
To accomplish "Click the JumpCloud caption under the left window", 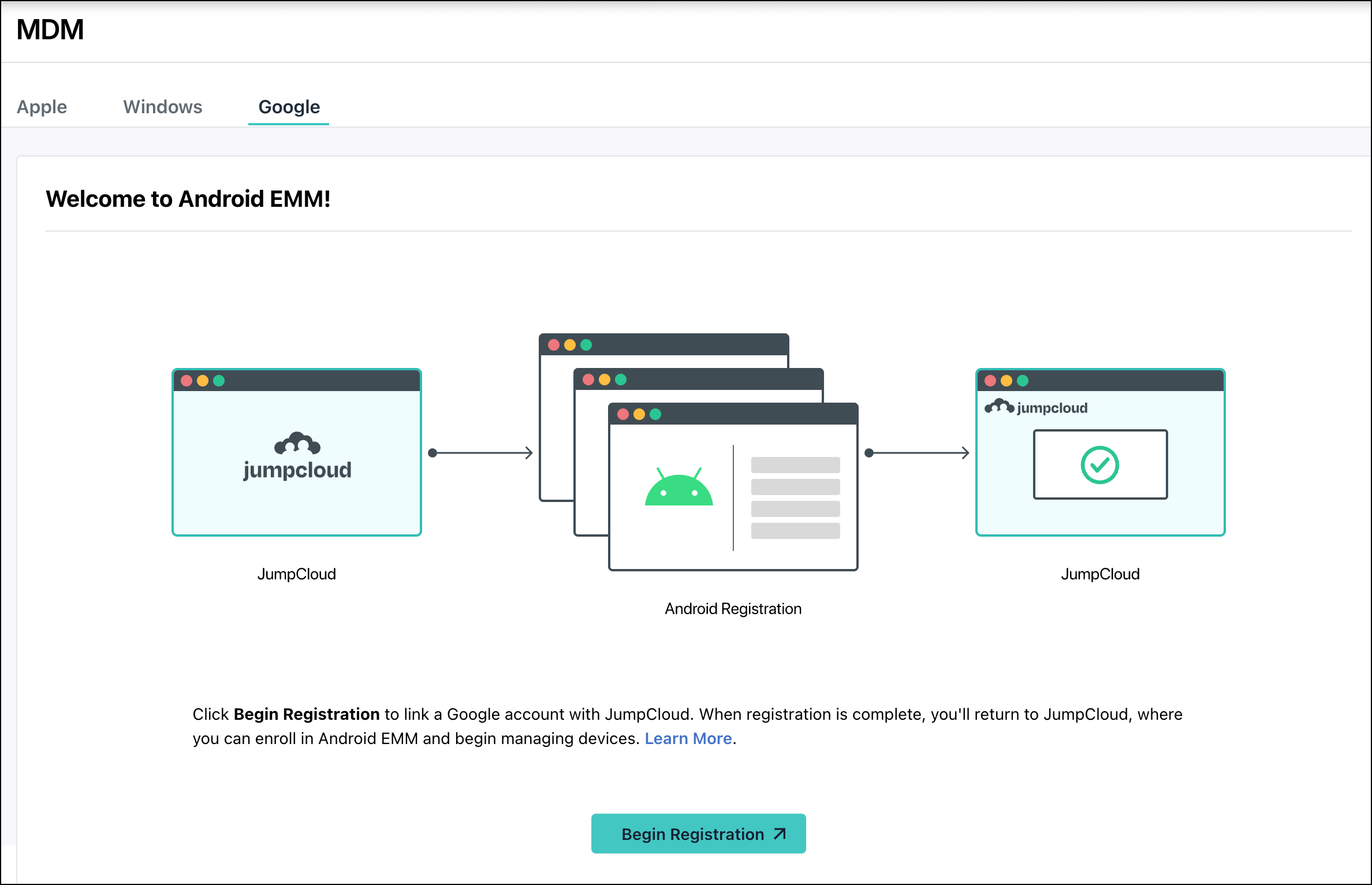I will click(x=297, y=574).
